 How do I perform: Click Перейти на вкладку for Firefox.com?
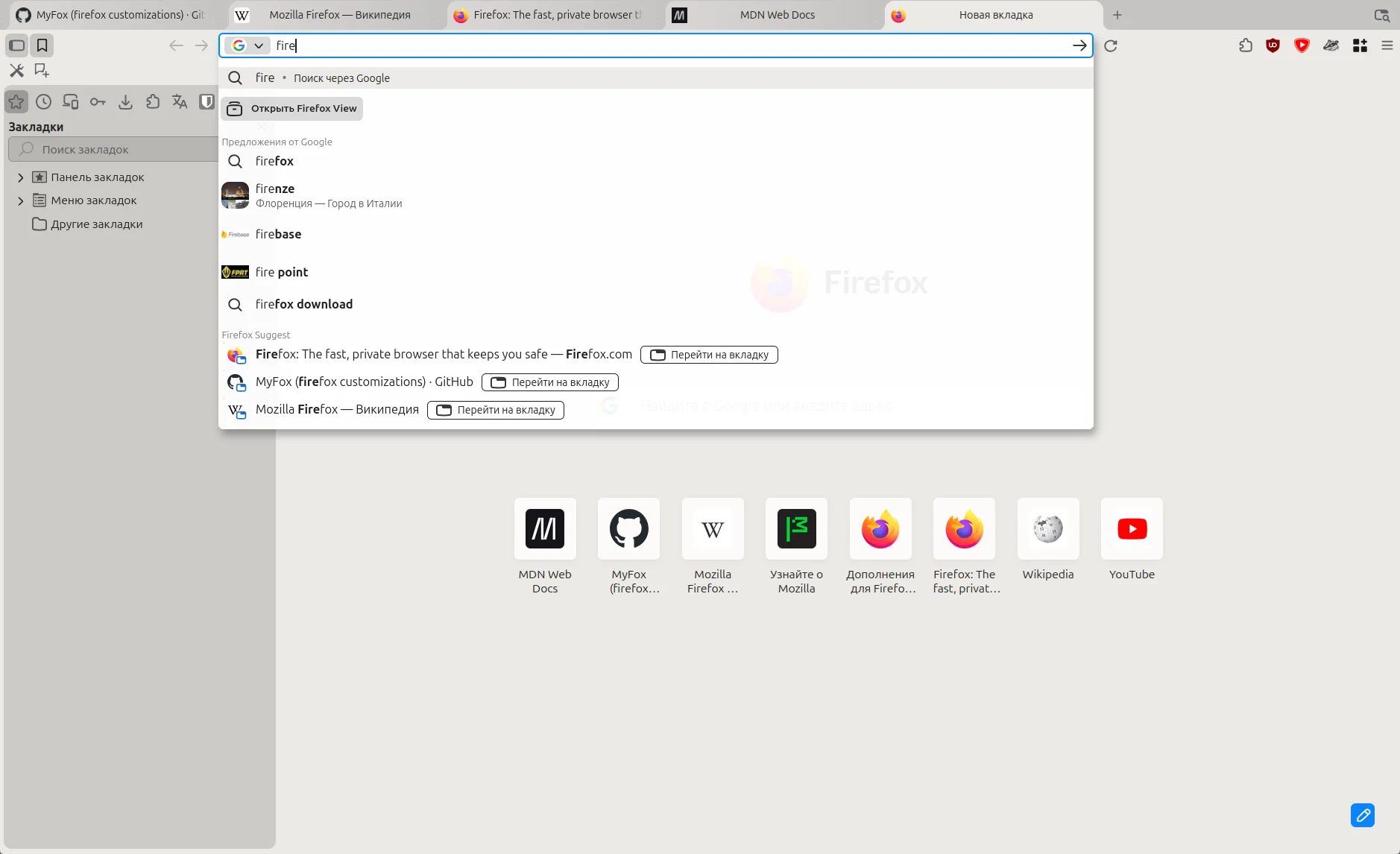point(709,355)
